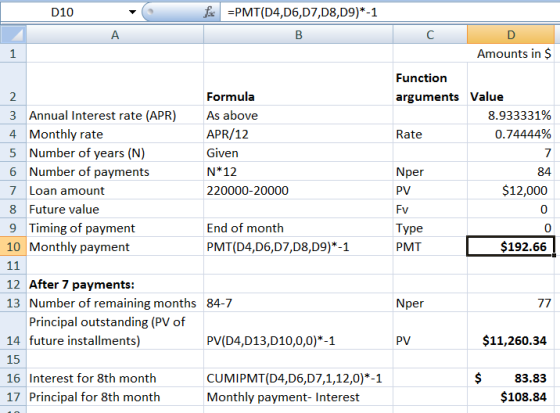Select row 11 header
Screen dimensions: 560x413
pos(13,265)
